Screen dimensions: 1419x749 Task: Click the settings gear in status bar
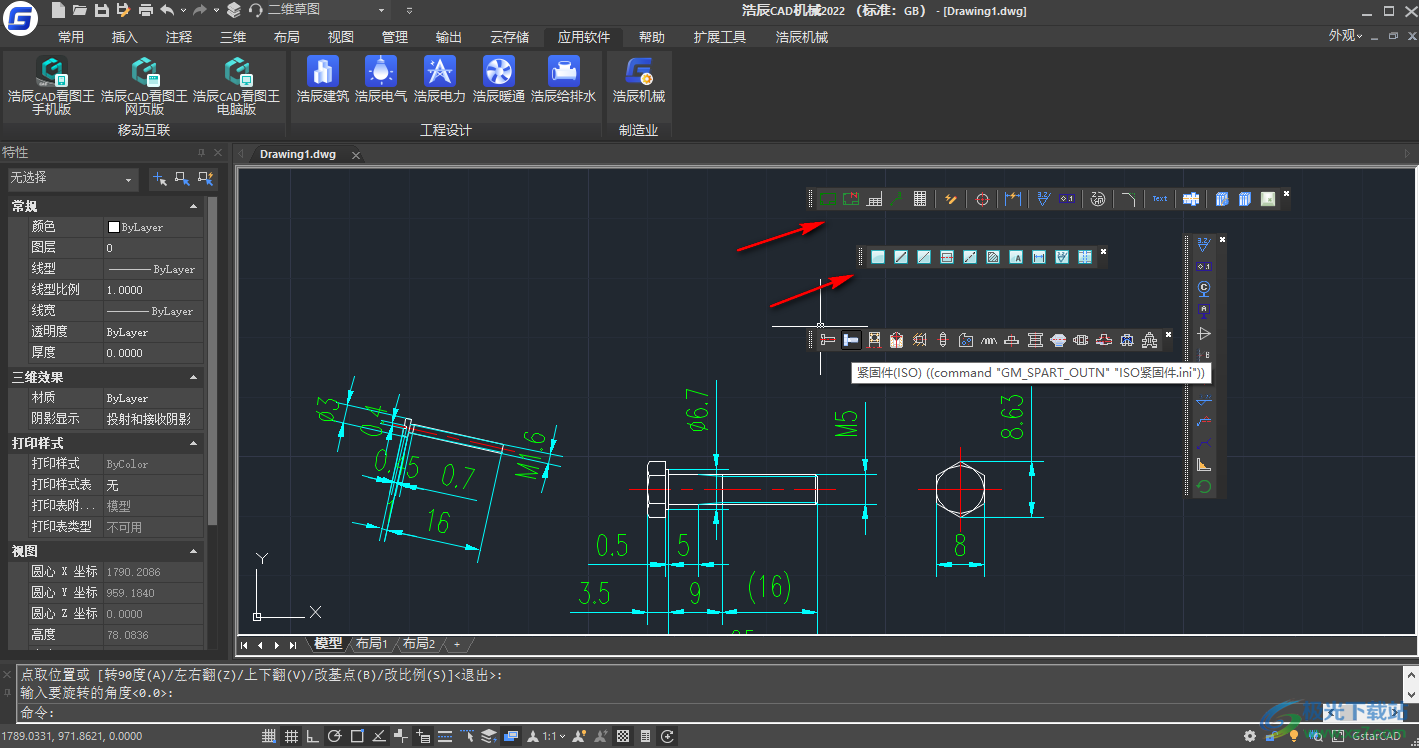[x=1250, y=737]
